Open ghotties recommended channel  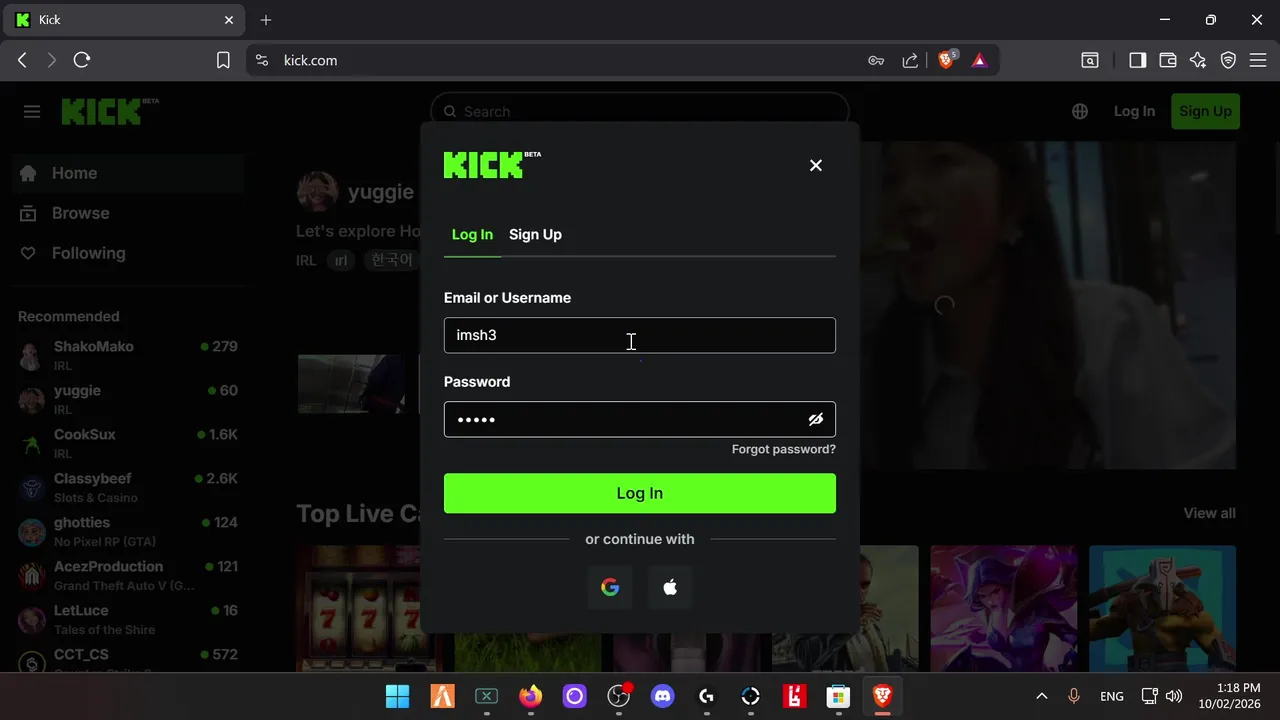click(128, 531)
